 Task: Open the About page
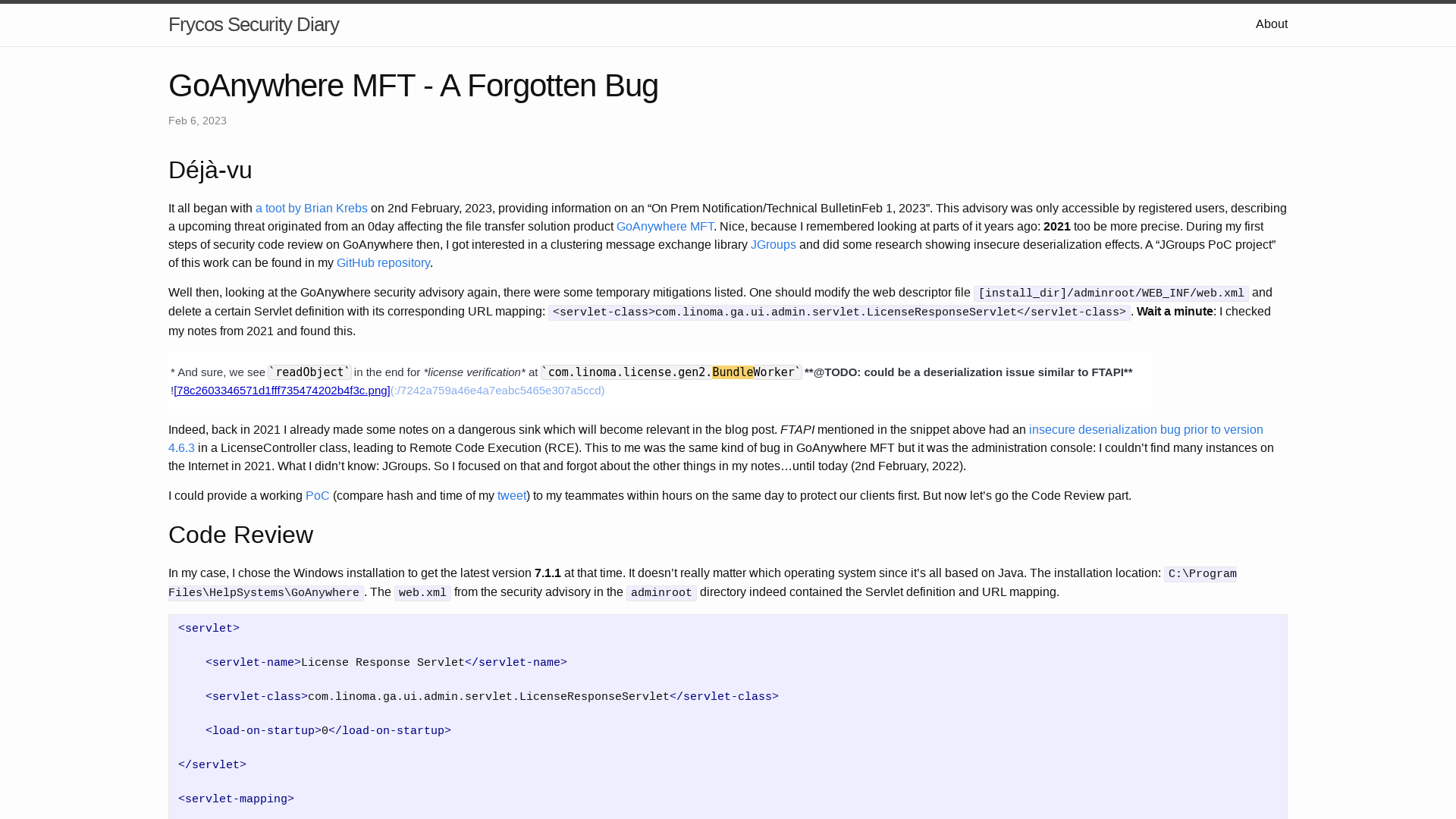click(1271, 24)
